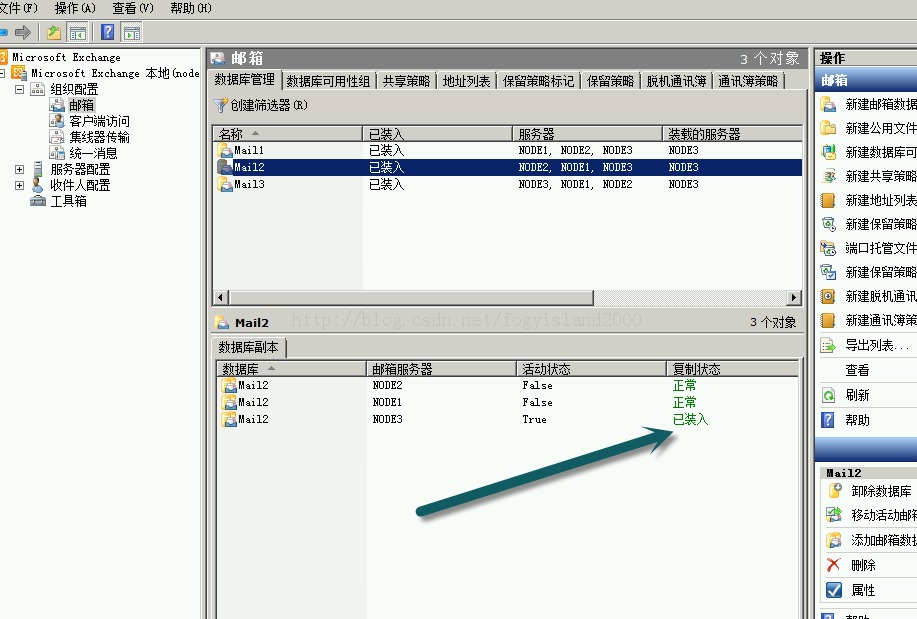The height and width of the screenshot is (619, 917).
Task: Click the 收件人配置 person icon
Action: (37, 185)
